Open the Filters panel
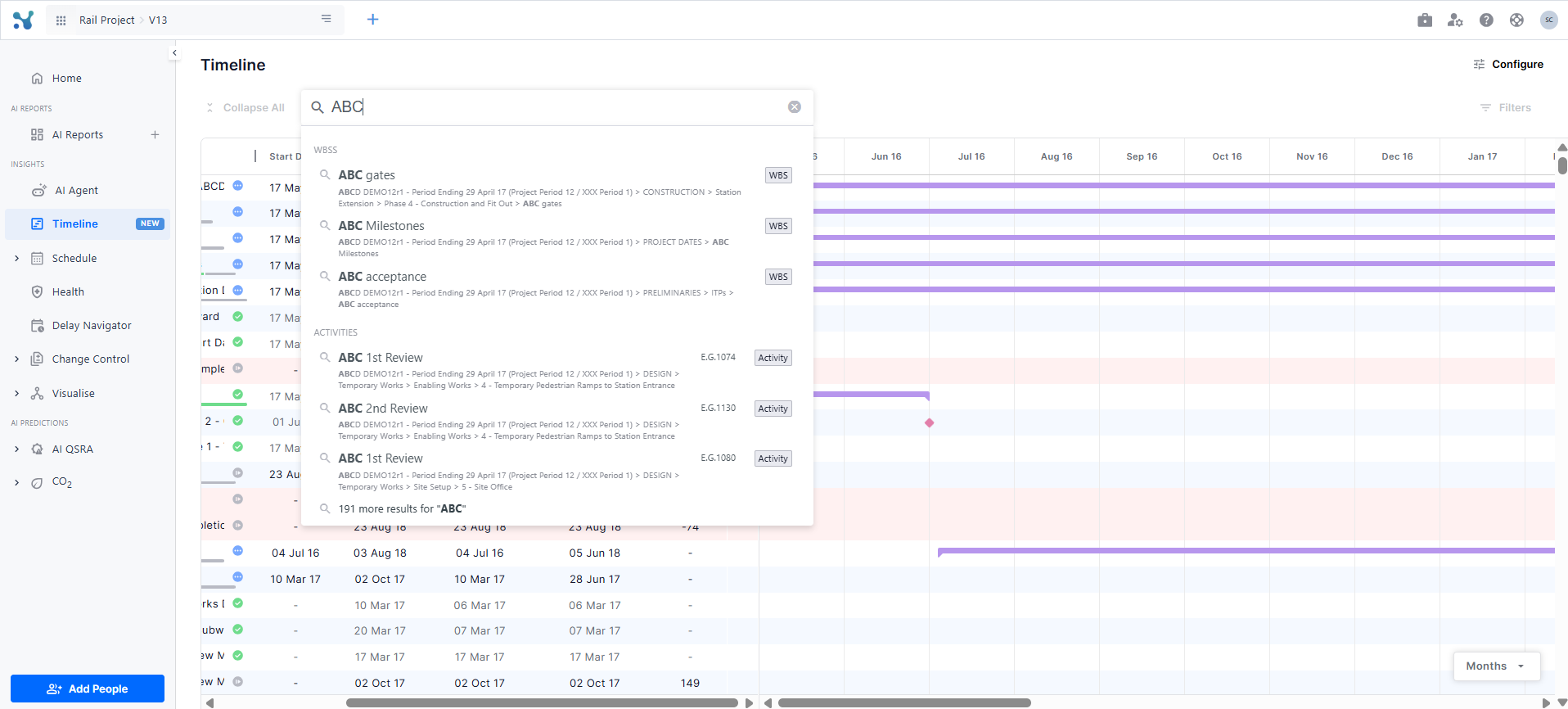Screen dimensions: 1568x709 click(1506, 107)
